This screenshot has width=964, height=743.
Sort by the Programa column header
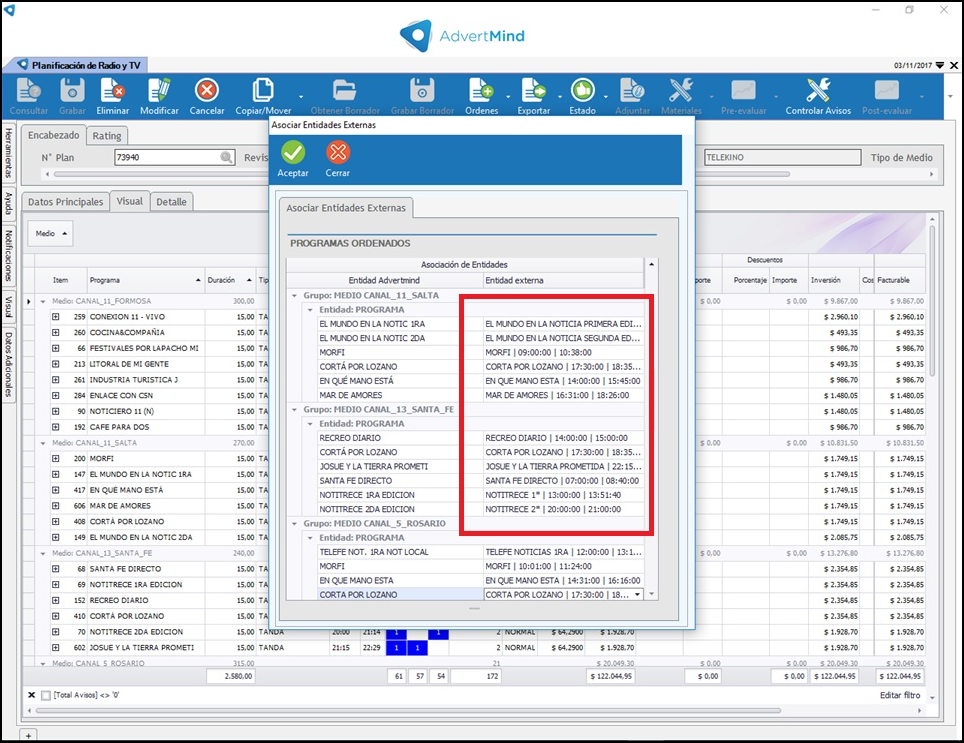coord(145,280)
